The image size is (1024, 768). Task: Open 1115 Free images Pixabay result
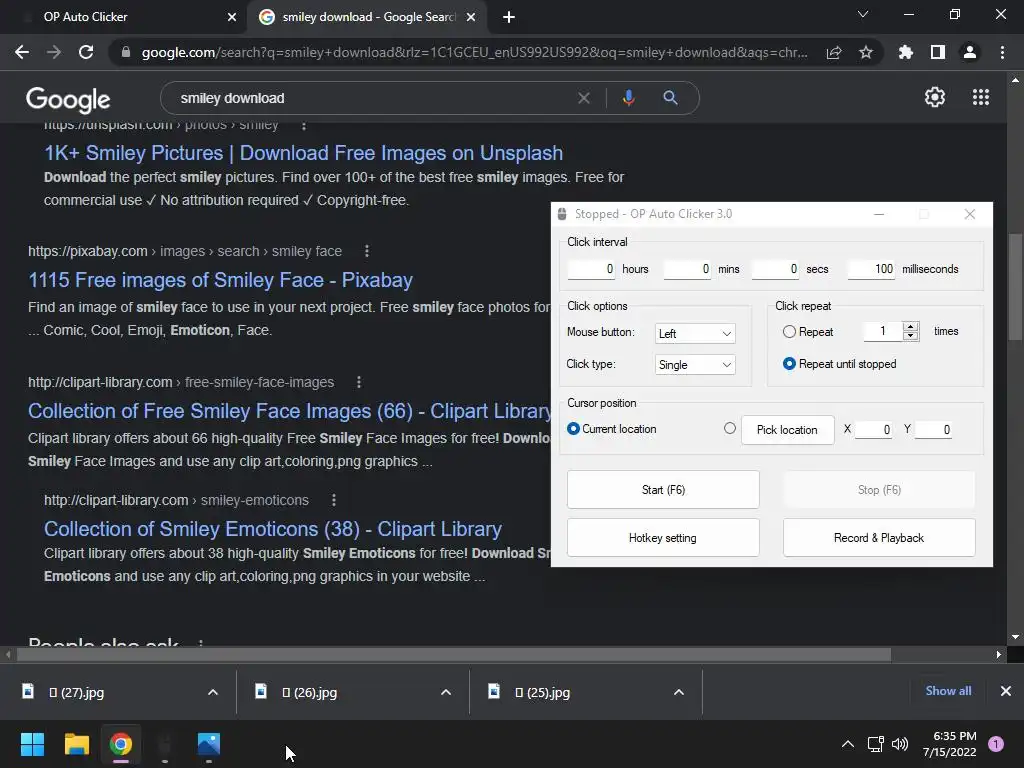click(x=221, y=280)
